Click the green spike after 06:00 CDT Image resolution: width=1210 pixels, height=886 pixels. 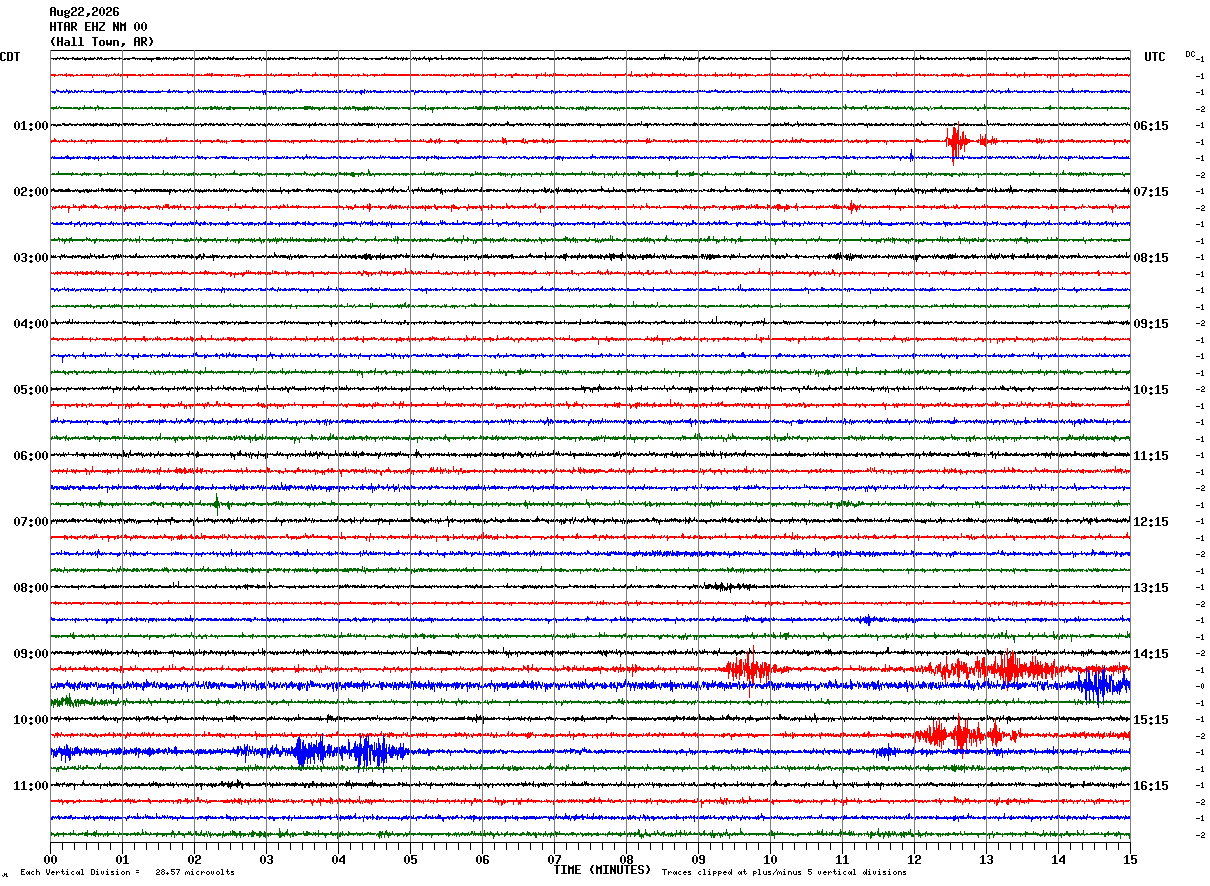(217, 503)
